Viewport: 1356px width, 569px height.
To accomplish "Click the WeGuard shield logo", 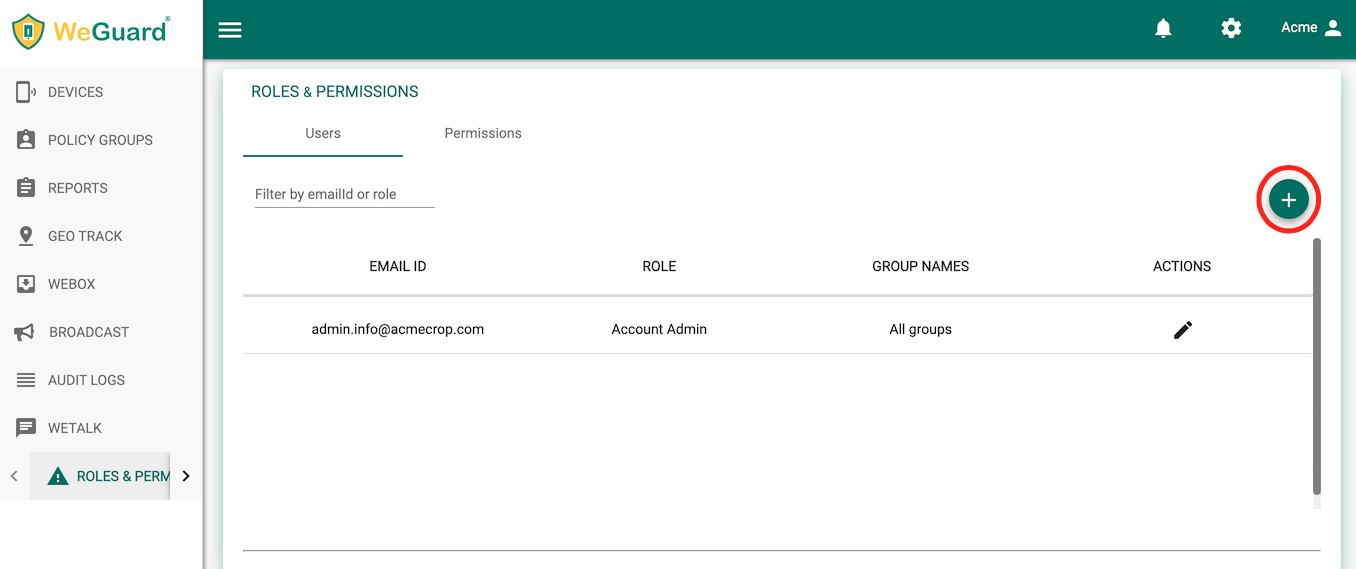I will 28,32.
